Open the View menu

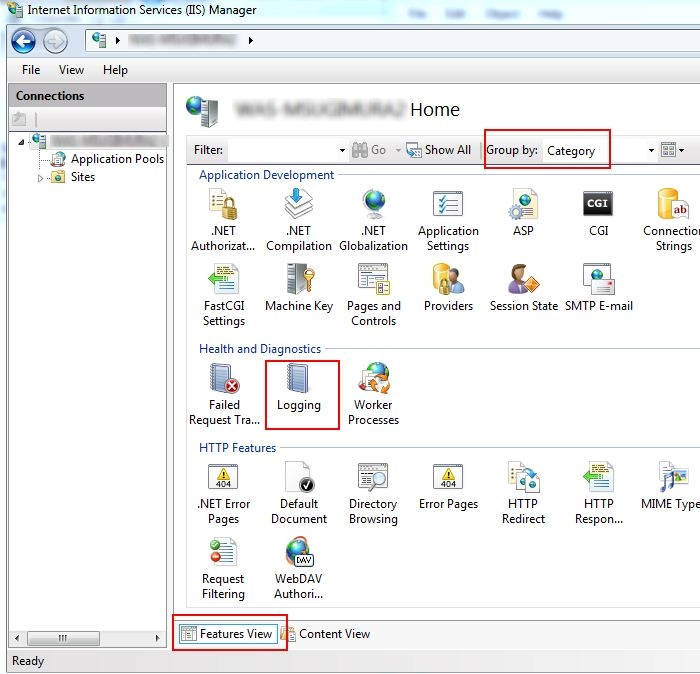71,70
